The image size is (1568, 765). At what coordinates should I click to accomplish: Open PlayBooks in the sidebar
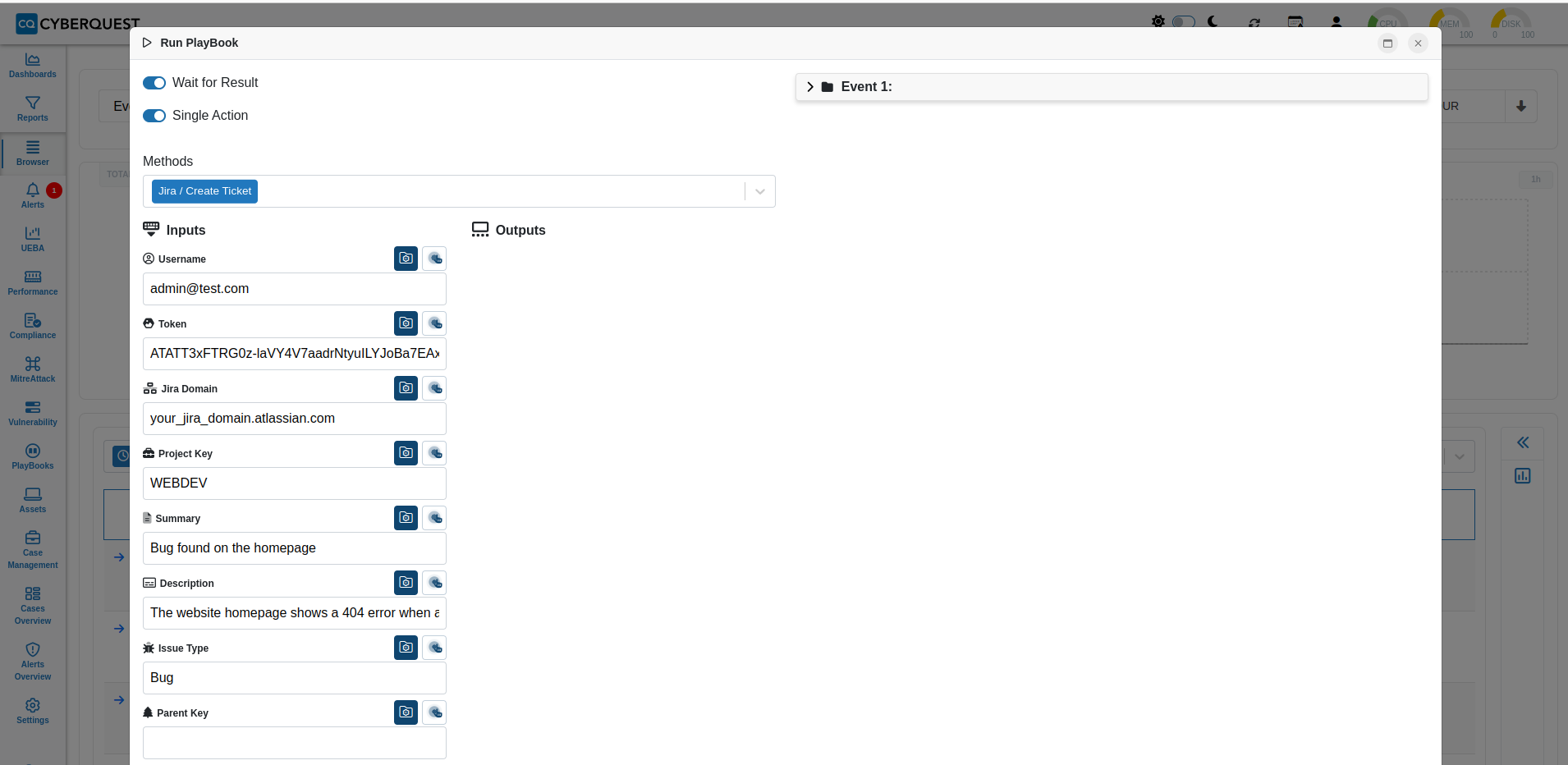click(33, 457)
